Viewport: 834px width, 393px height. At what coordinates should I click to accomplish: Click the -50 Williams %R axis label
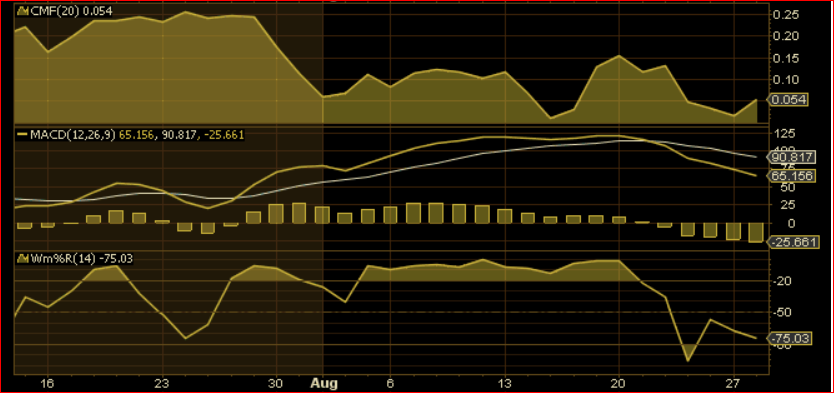coord(781,312)
